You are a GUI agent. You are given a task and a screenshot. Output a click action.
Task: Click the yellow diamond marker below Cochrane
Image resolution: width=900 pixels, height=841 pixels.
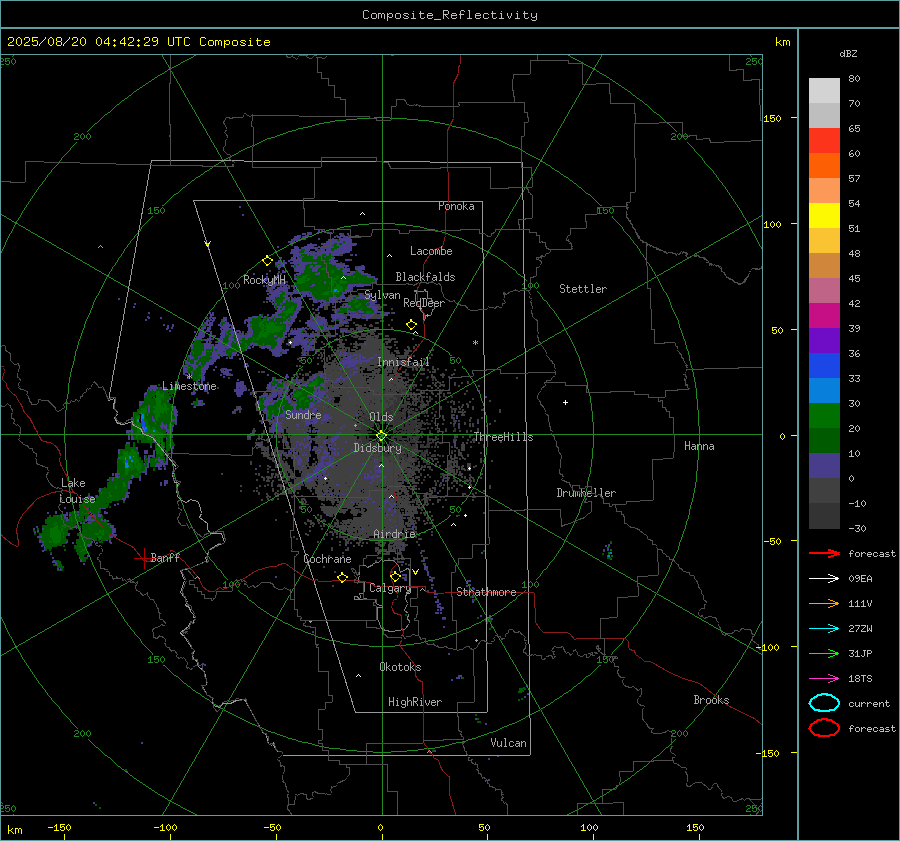[342, 578]
